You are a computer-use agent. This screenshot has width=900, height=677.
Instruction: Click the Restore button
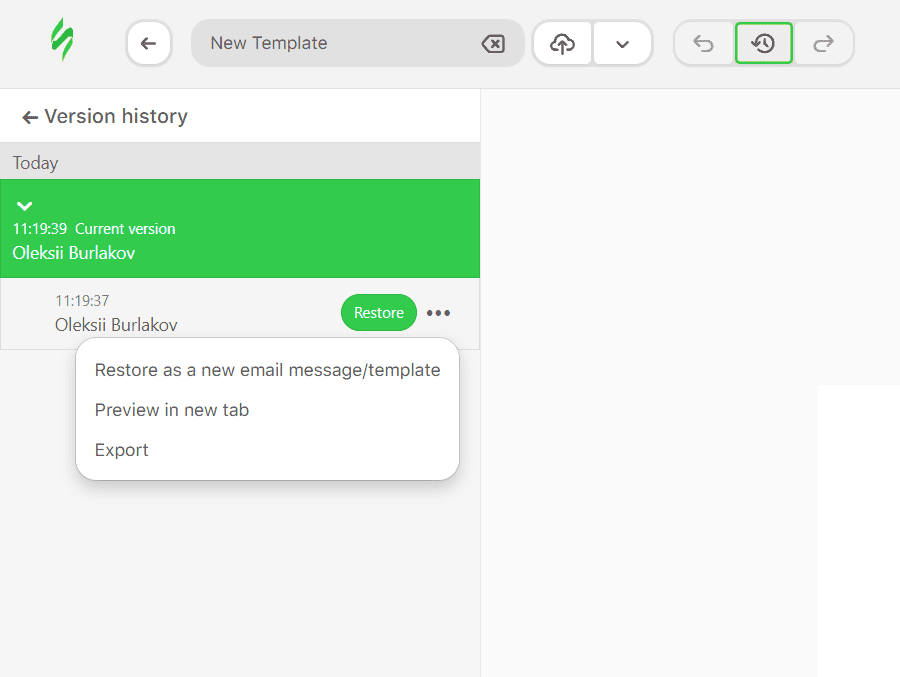[x=378, y=312]
